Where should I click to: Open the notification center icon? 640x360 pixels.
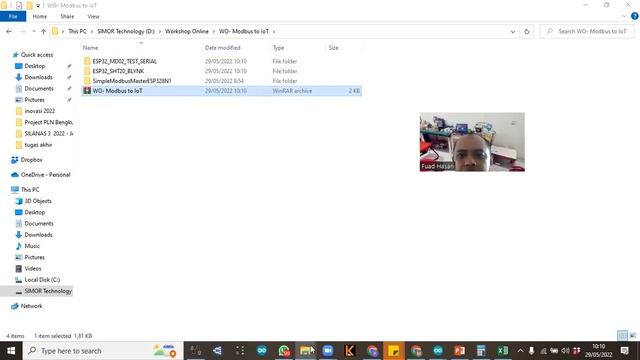pos(625,351)
